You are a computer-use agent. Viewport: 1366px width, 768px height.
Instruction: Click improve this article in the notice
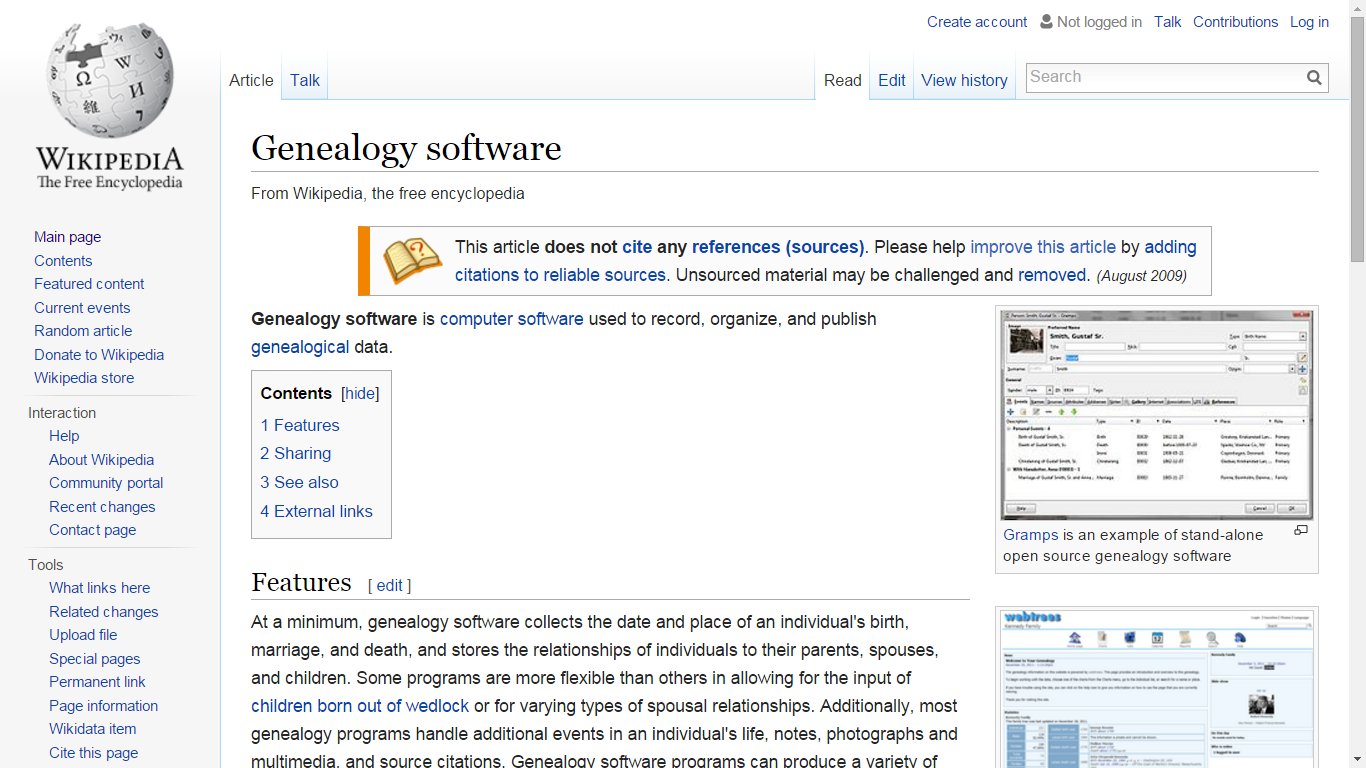point(1042,247)
